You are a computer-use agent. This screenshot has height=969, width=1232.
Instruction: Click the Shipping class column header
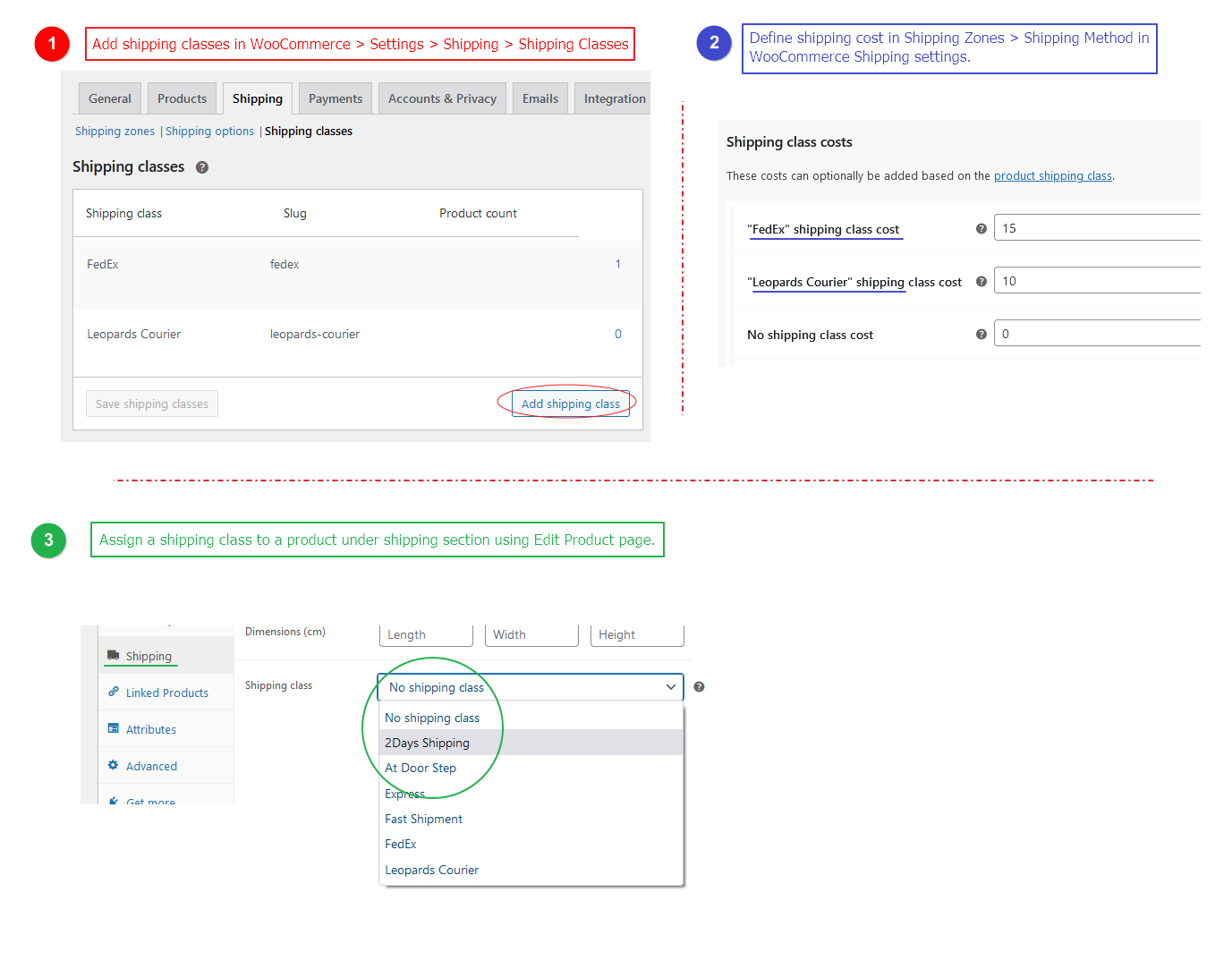click(123, 213)
